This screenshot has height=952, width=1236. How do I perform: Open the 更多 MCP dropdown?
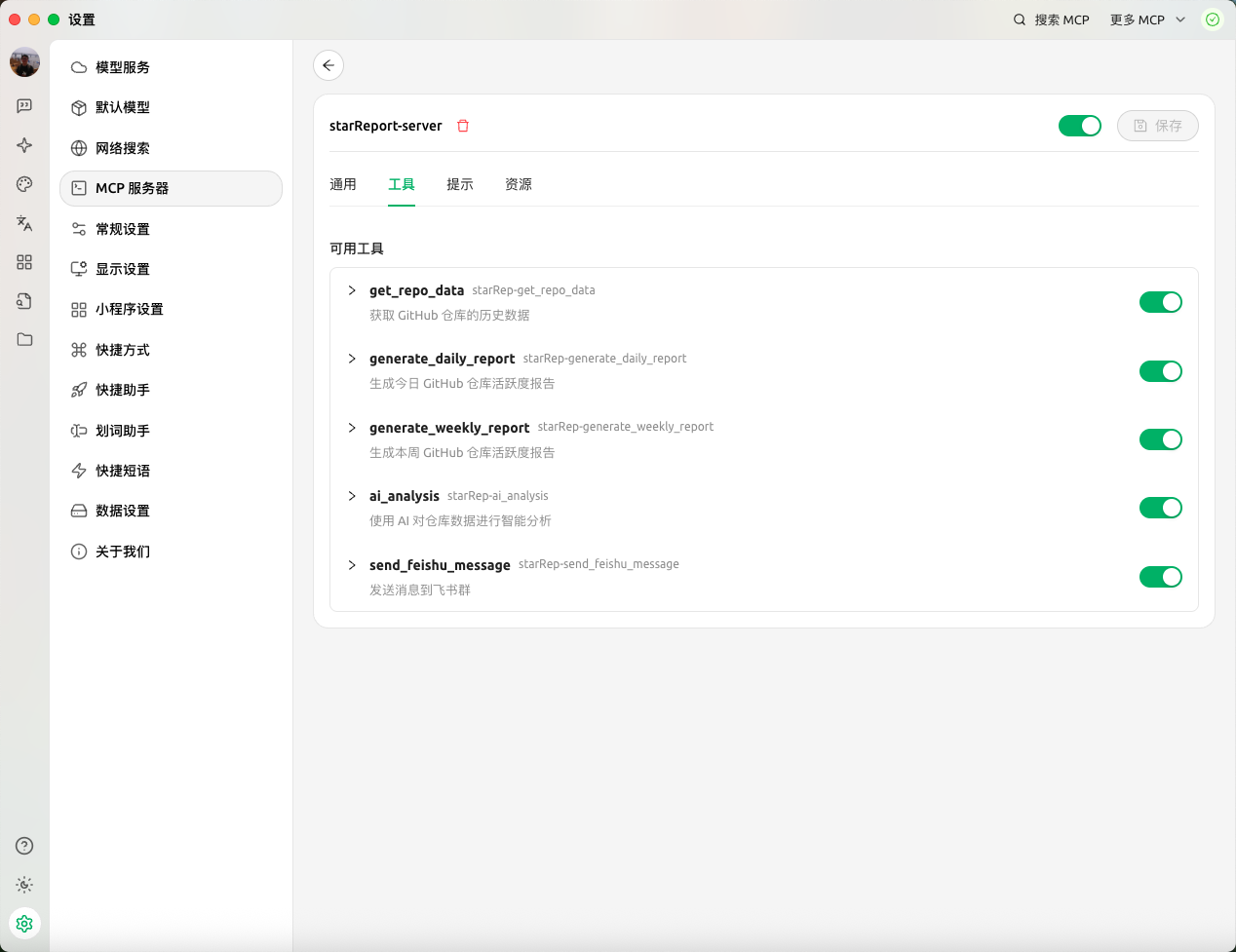tap(1147, 19)
